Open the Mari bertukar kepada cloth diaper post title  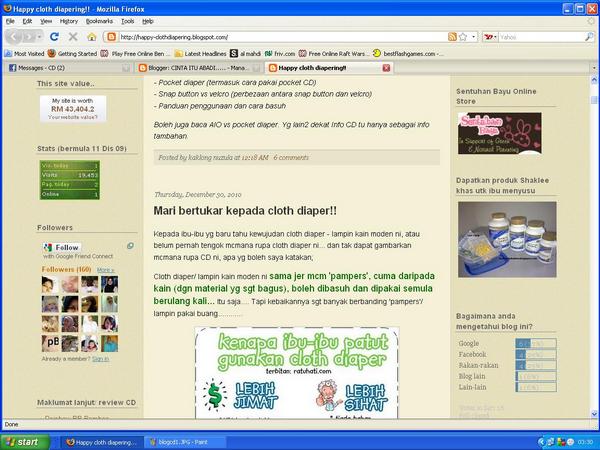click(x=245, y=211)
